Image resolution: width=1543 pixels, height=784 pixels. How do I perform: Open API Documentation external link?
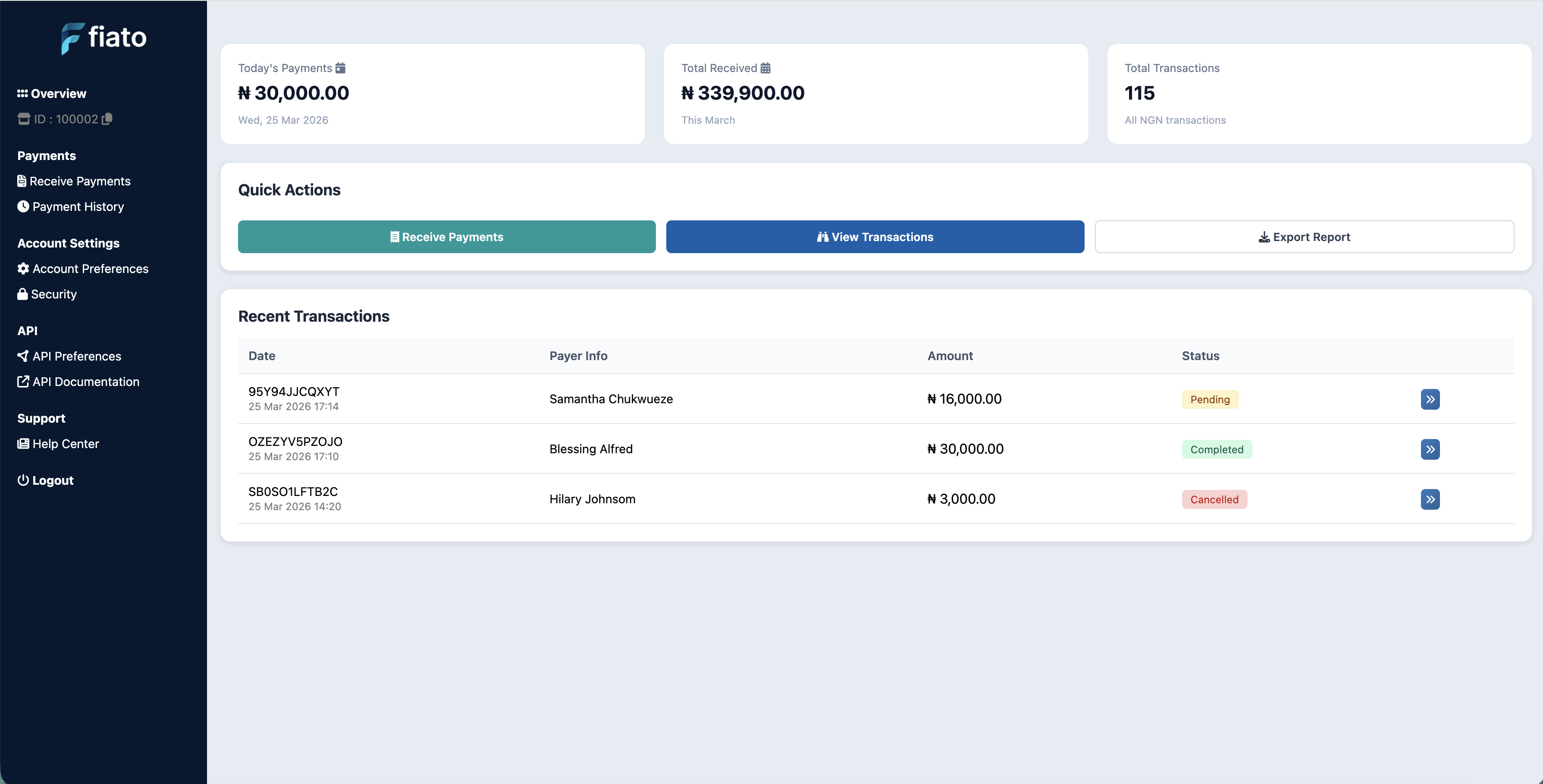click(x=86, y=382)
